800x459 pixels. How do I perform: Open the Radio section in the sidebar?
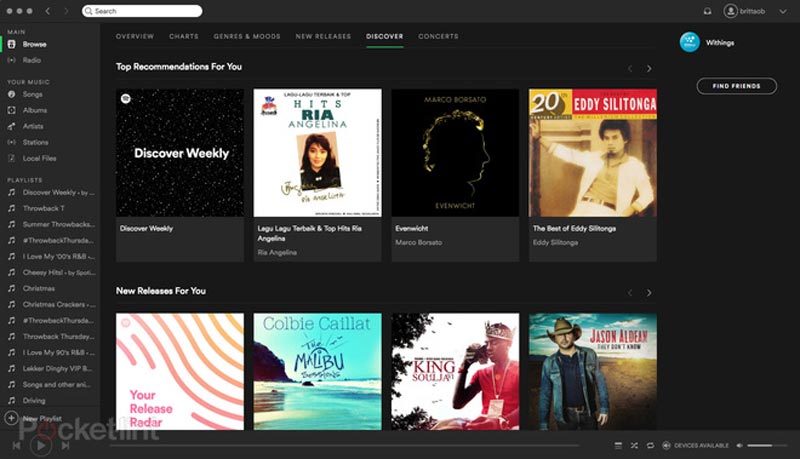(x=32, y=60)
